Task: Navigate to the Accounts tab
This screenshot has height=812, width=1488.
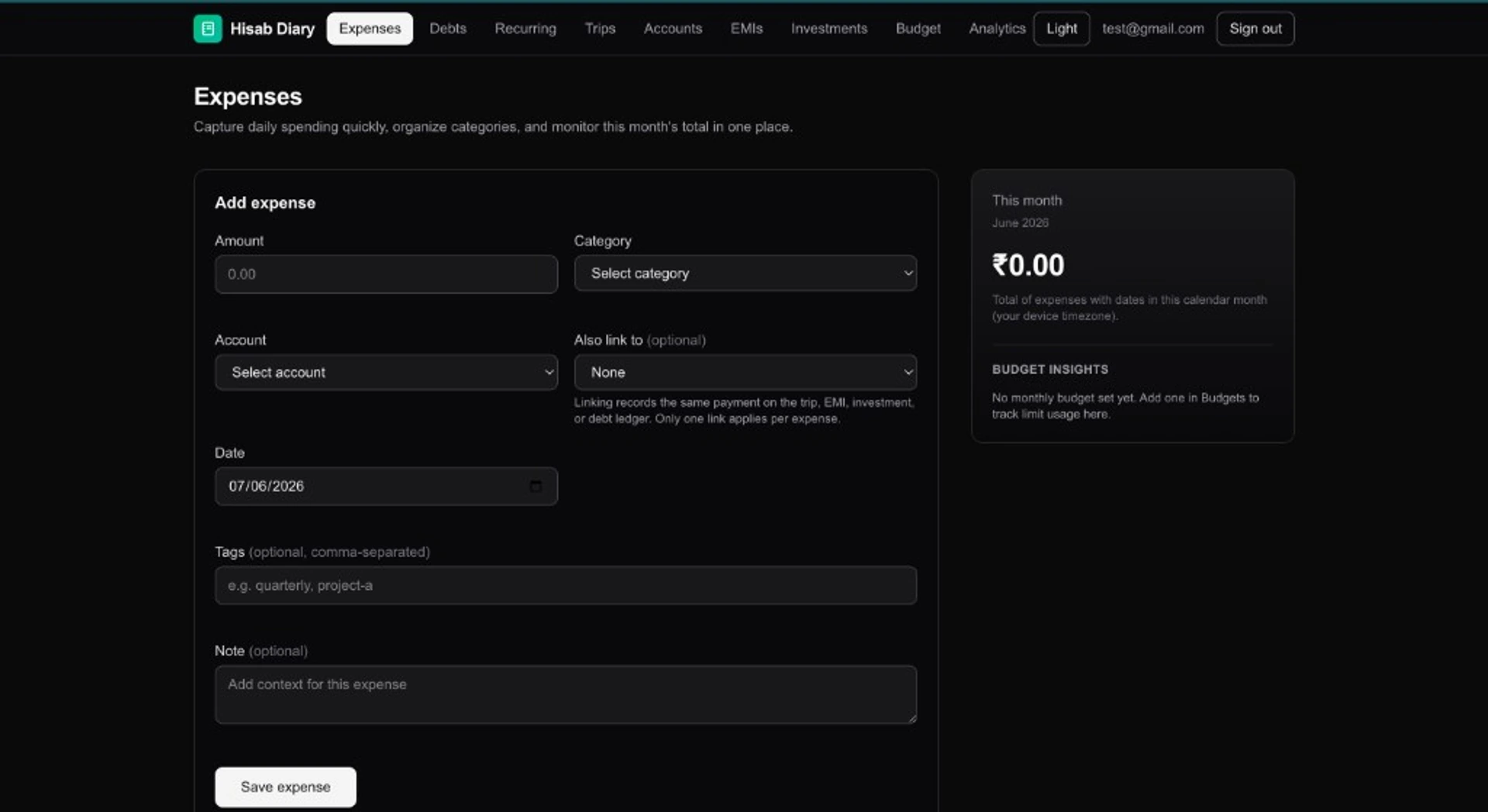Action: click(x=673, y=29)
